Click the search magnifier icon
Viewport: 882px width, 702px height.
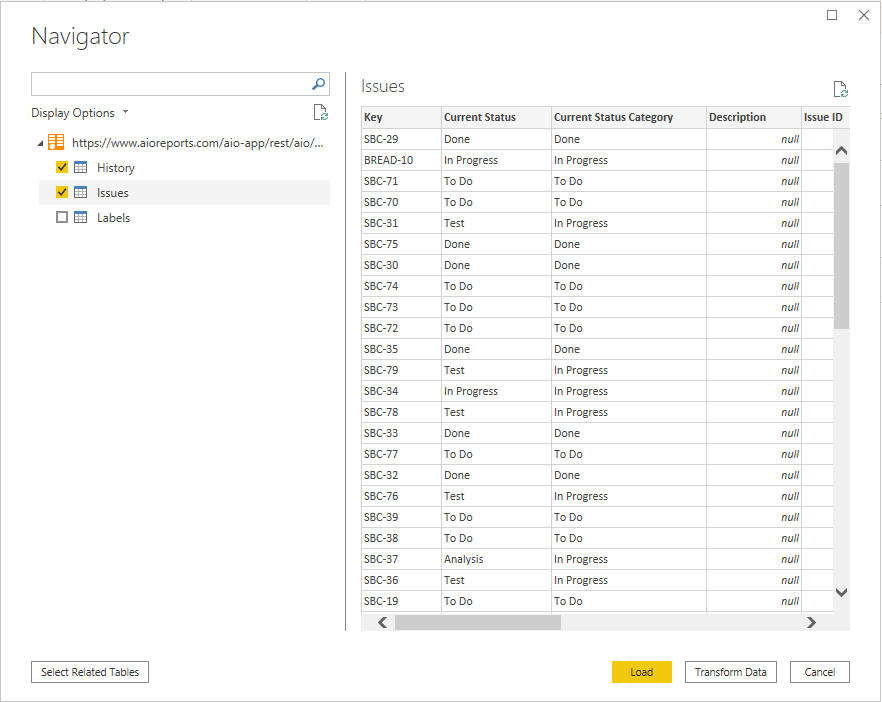click(x=317, y=84)
